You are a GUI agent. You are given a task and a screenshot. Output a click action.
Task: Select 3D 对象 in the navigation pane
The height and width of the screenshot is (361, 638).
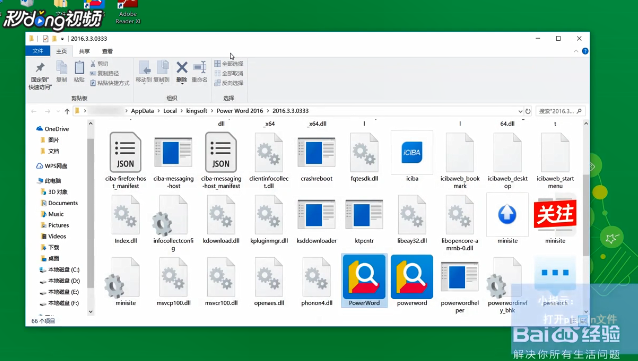tap(54, 192)
